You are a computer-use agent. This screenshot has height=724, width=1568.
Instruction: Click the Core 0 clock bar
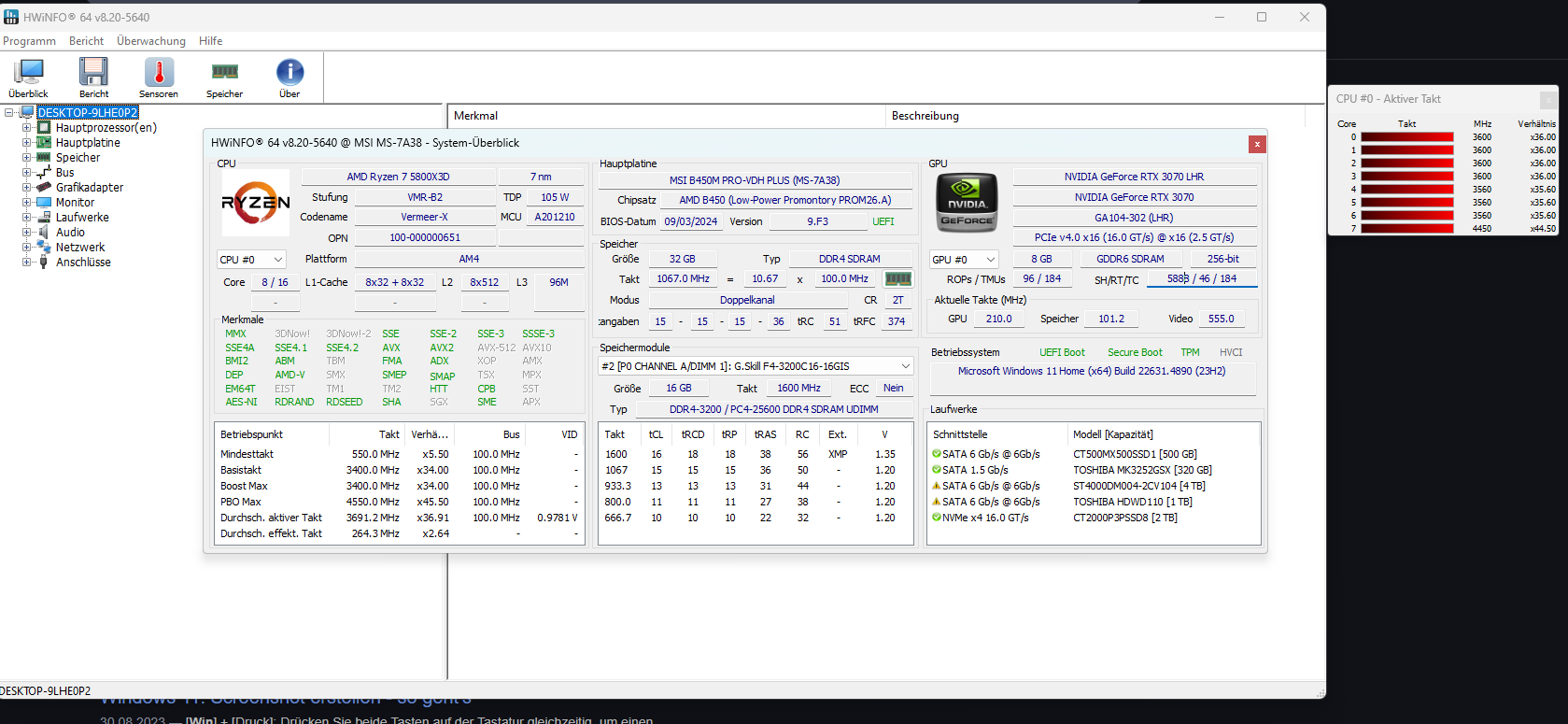click(1407, 137)
